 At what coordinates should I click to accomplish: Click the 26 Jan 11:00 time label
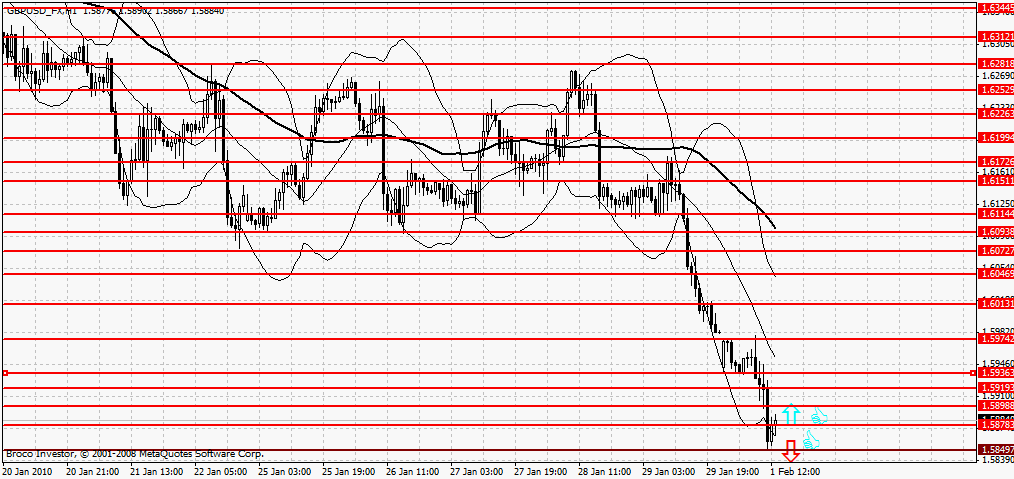pyautogui.click(x=412, y=470)
